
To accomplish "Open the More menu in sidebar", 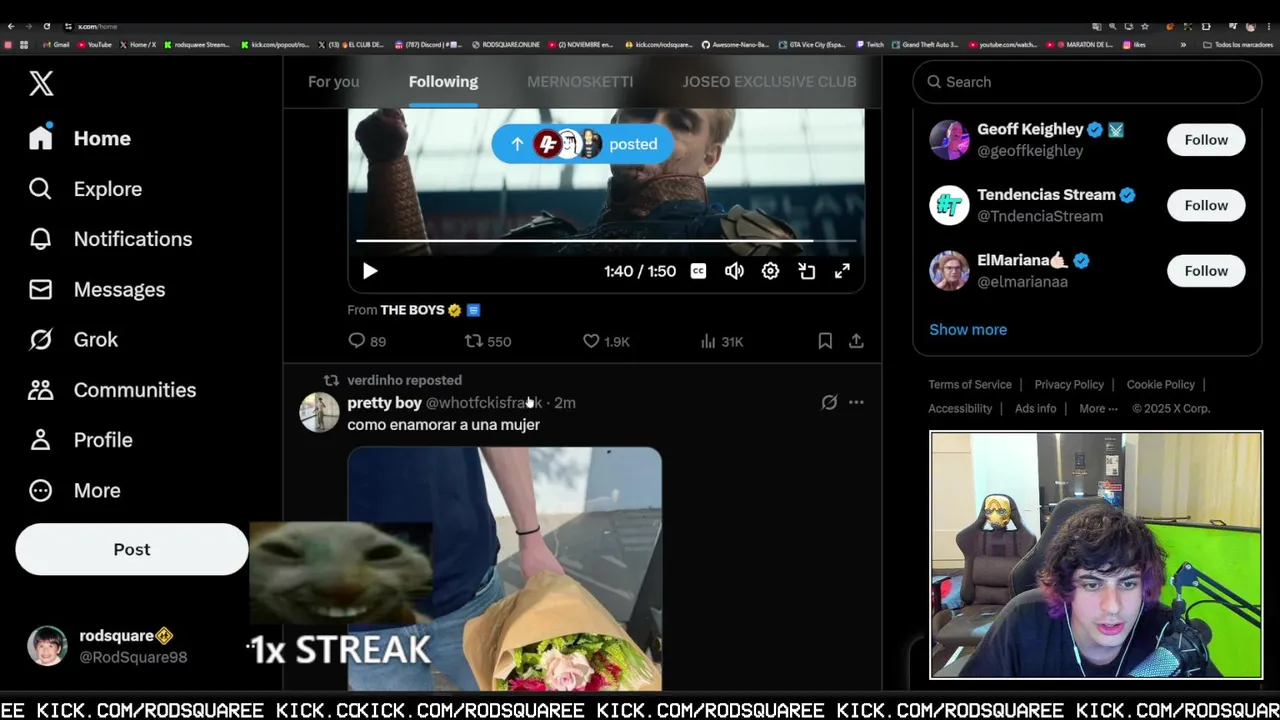I will [x=75, y=490].
